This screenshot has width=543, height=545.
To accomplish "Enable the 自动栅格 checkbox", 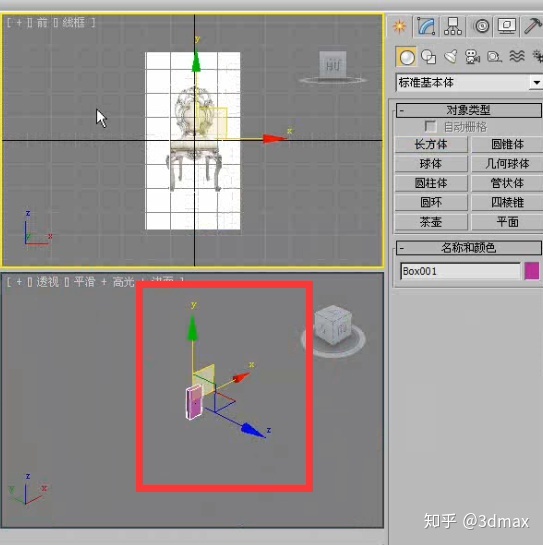I will [x=430, y=126].
